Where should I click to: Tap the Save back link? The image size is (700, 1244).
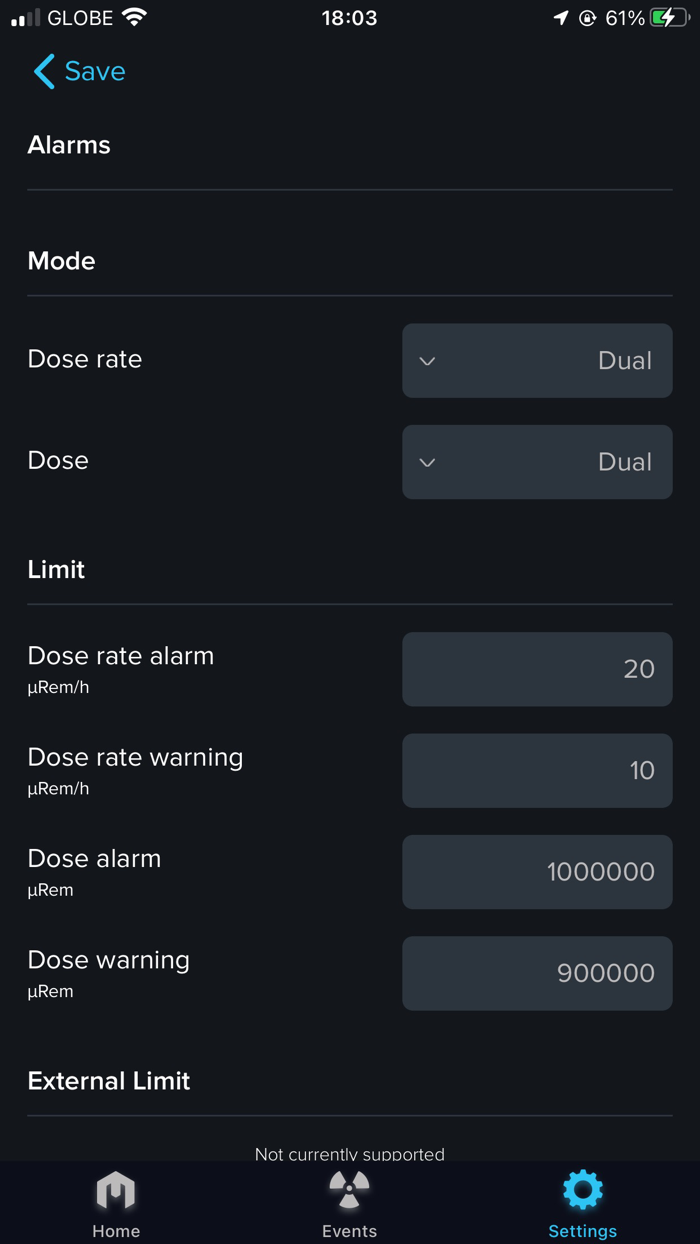(x=95, y=72)
